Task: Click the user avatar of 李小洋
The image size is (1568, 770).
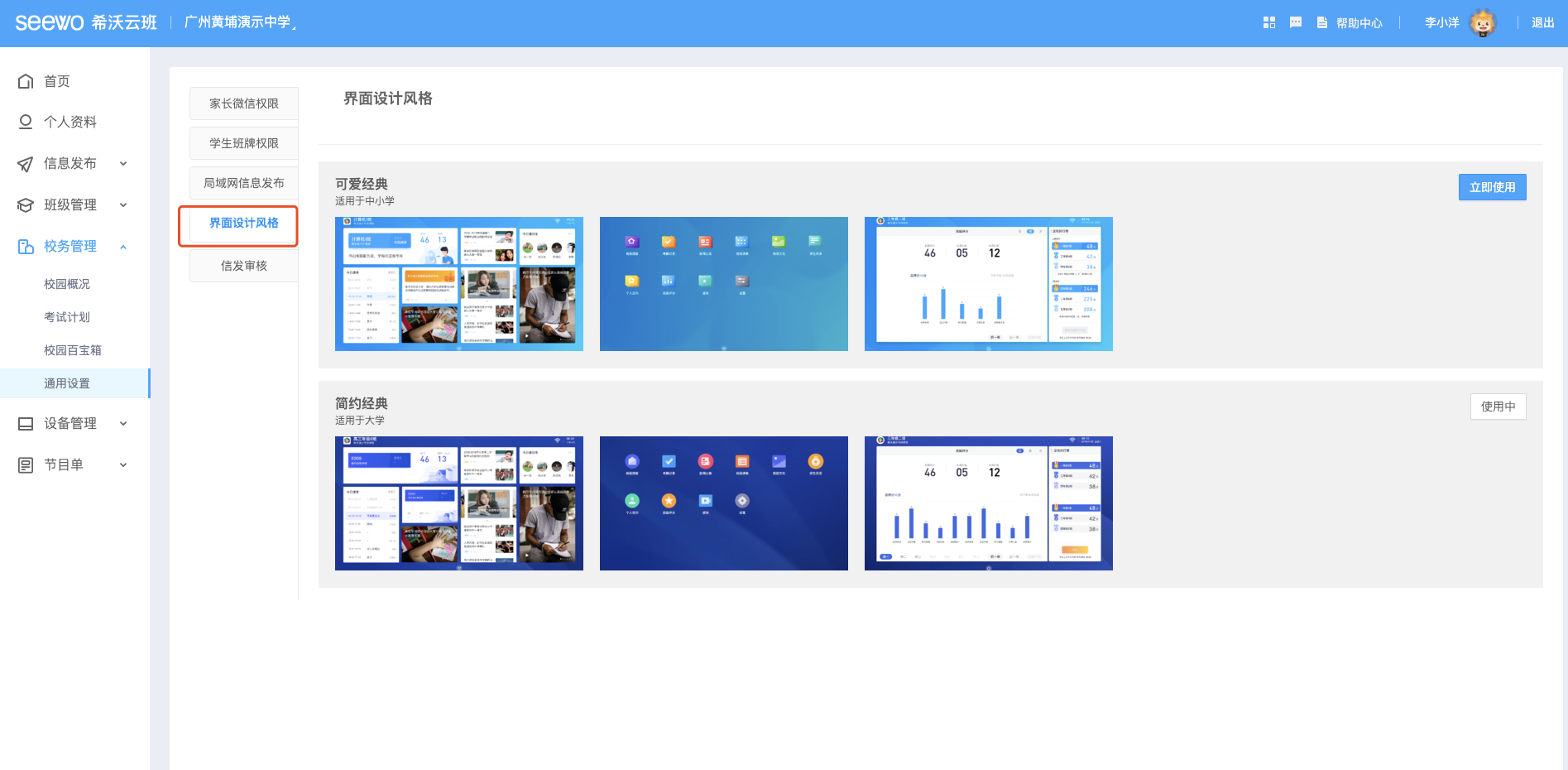Action: tap(1483, 22)
